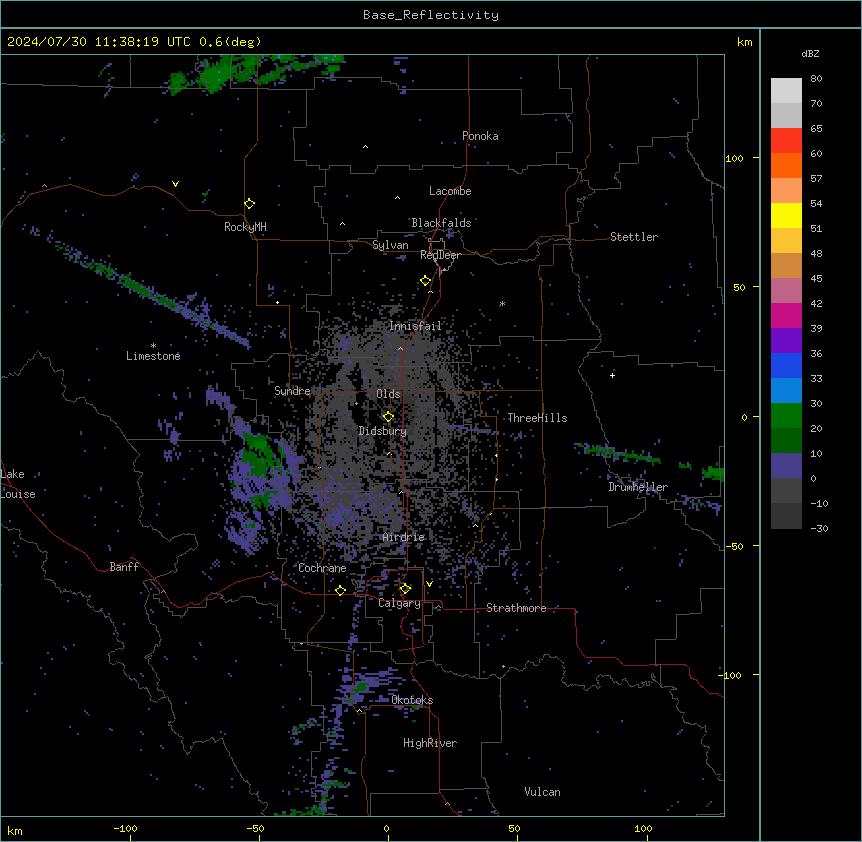Screen dimensions: 862x842
Task: Click the Limestone label
Action: [x=153, y=356]
